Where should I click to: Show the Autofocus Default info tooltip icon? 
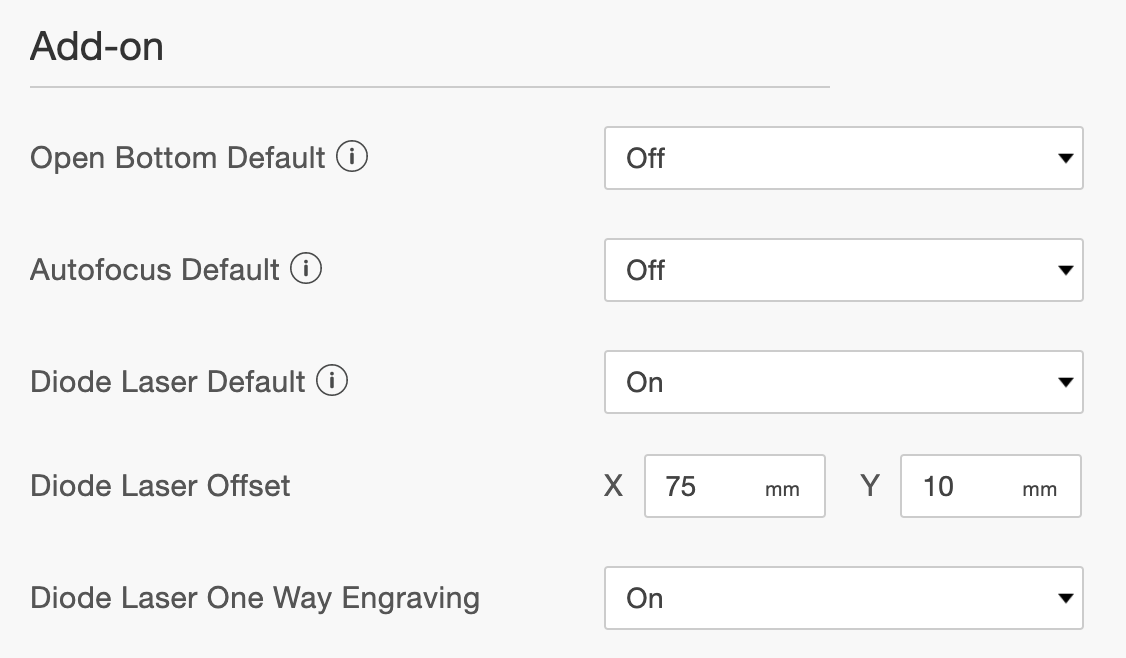click(x=306, y=269)
